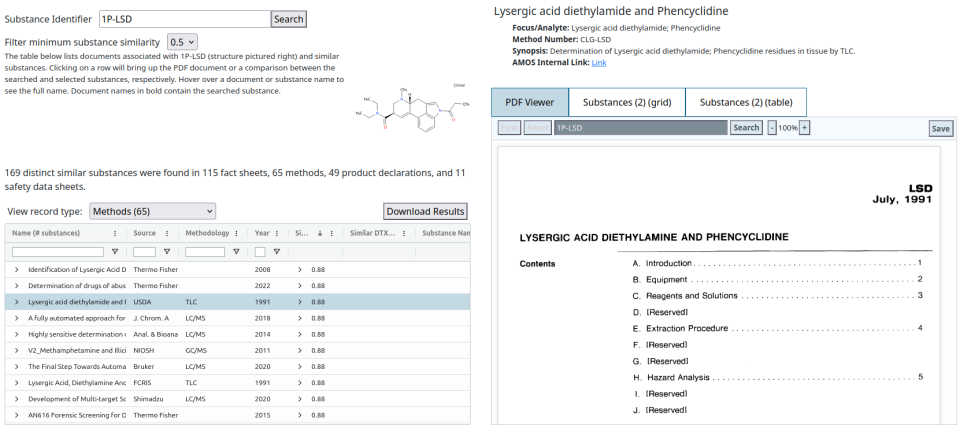Open the Methodology column filter funnel icon
This screenshot has height=429, width=960.
pyautogui.click(x=236, y=252)
